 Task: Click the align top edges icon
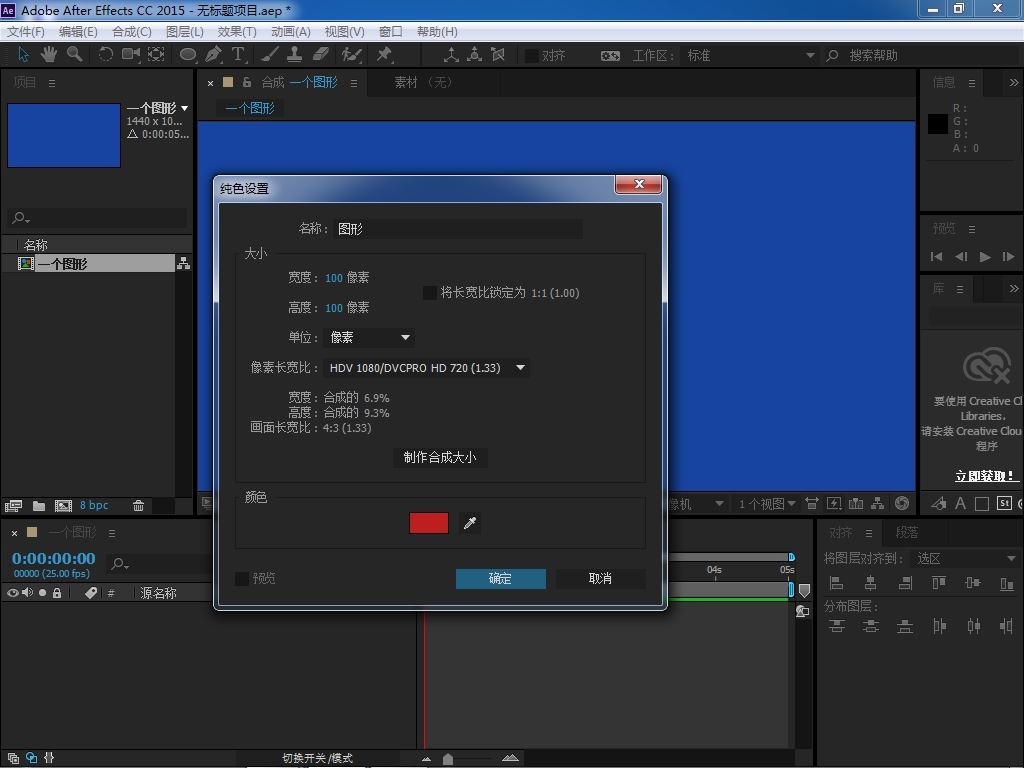click(x=938, y=583)
